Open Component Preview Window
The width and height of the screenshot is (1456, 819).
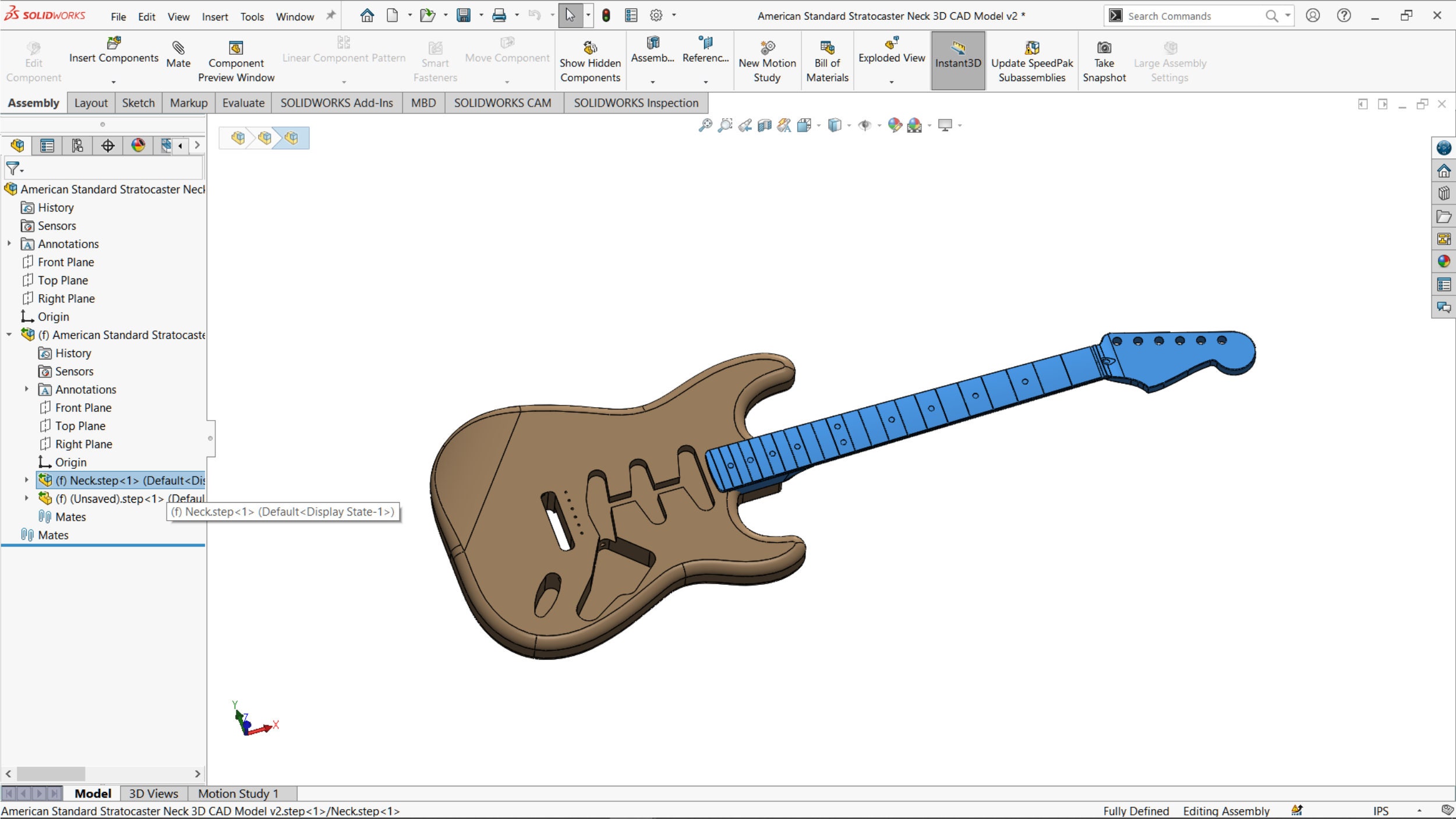236,62
